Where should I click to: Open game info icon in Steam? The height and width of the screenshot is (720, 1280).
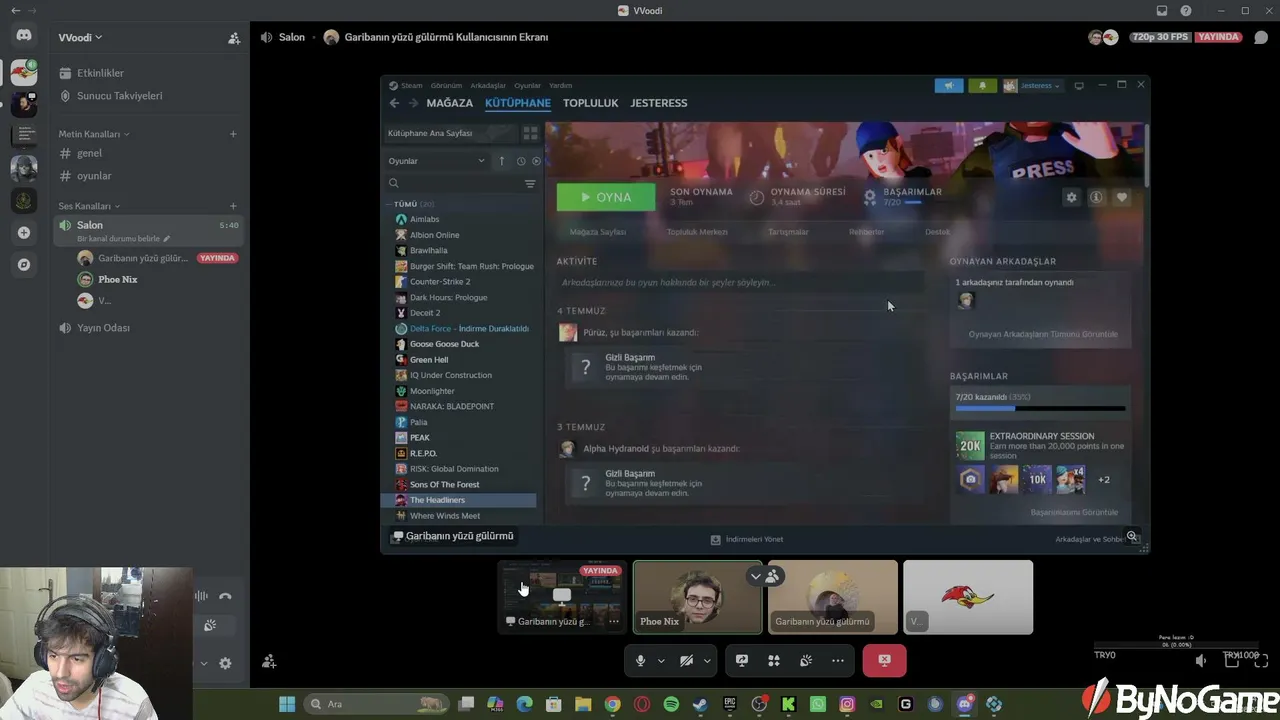click(x=1097, y=198)
